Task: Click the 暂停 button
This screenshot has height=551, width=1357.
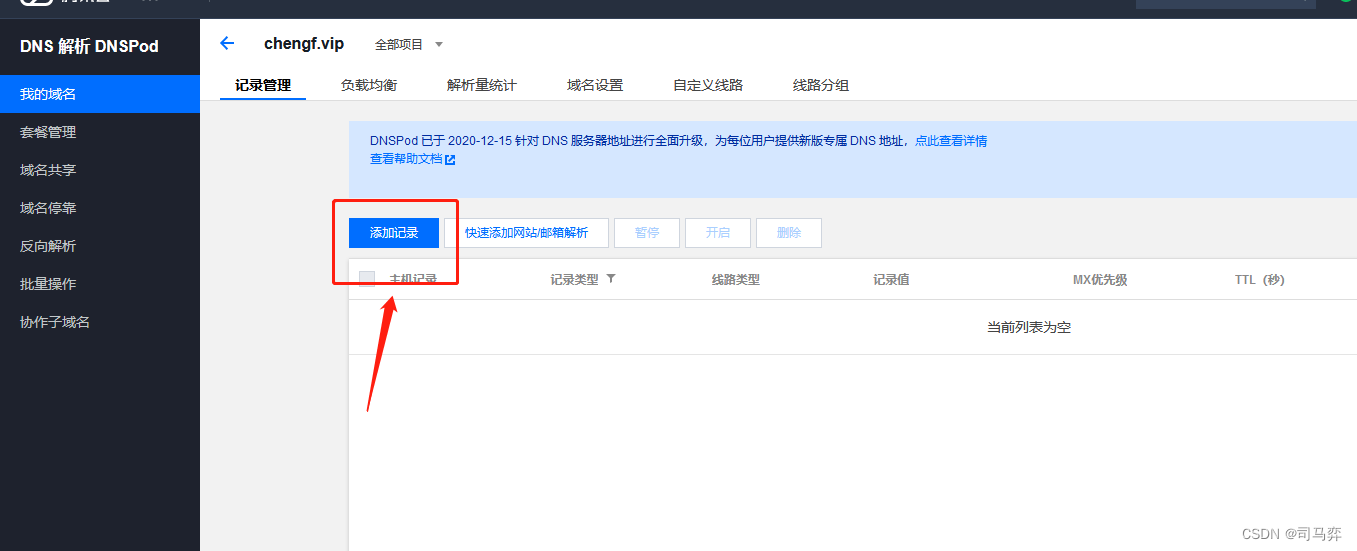Action: [x=647, y=233]
